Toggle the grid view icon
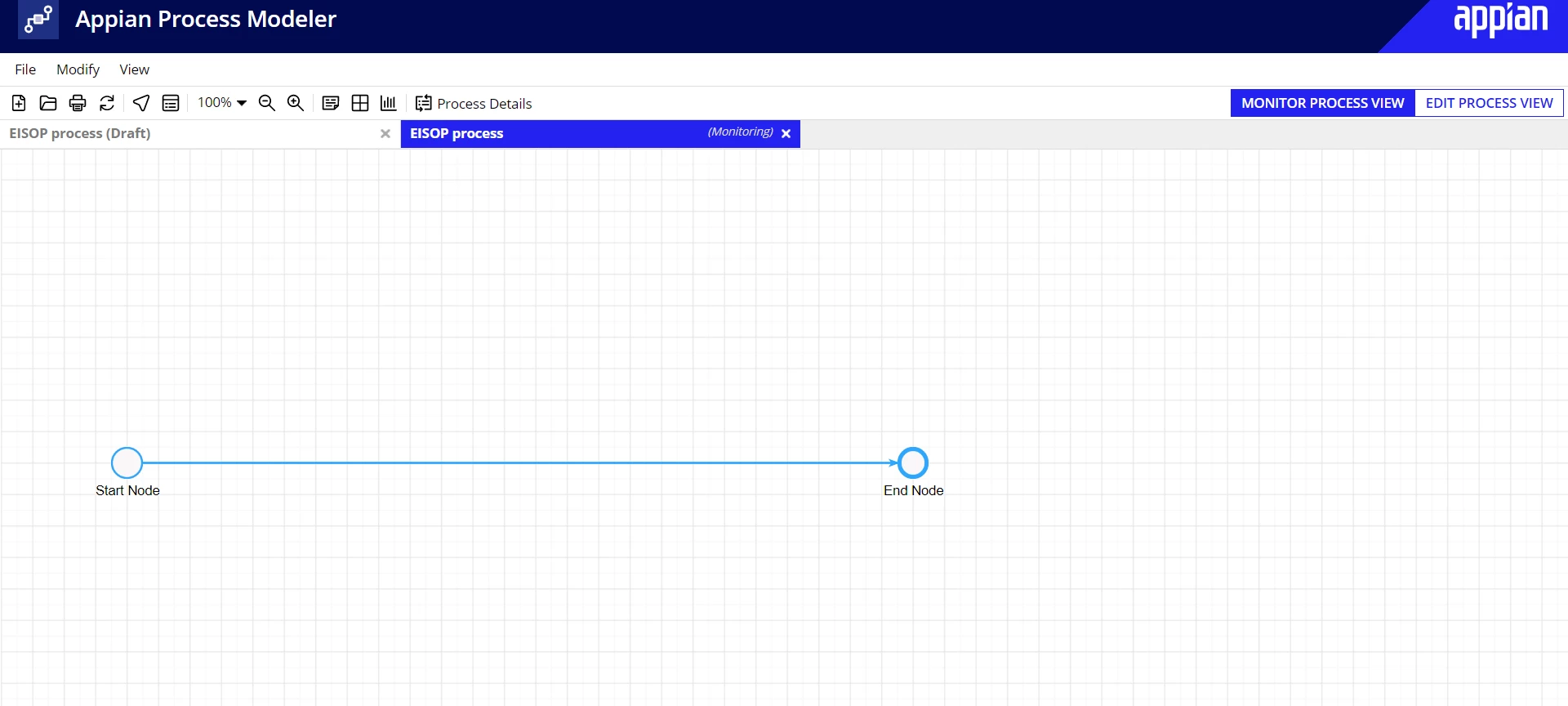Screen dimensions: 1568x706 click(360, 103)
